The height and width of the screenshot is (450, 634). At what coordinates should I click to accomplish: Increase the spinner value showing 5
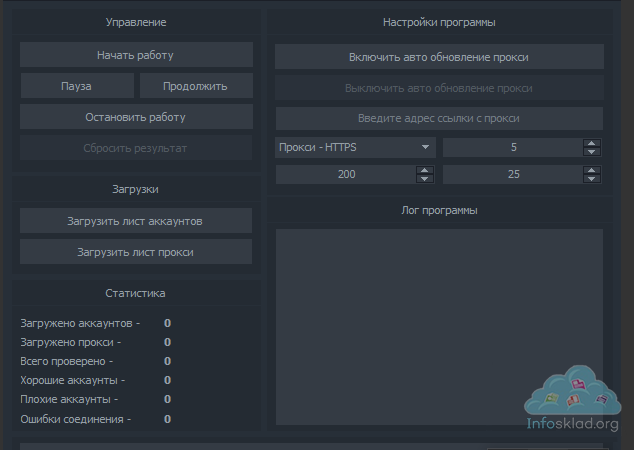point(592,143)
